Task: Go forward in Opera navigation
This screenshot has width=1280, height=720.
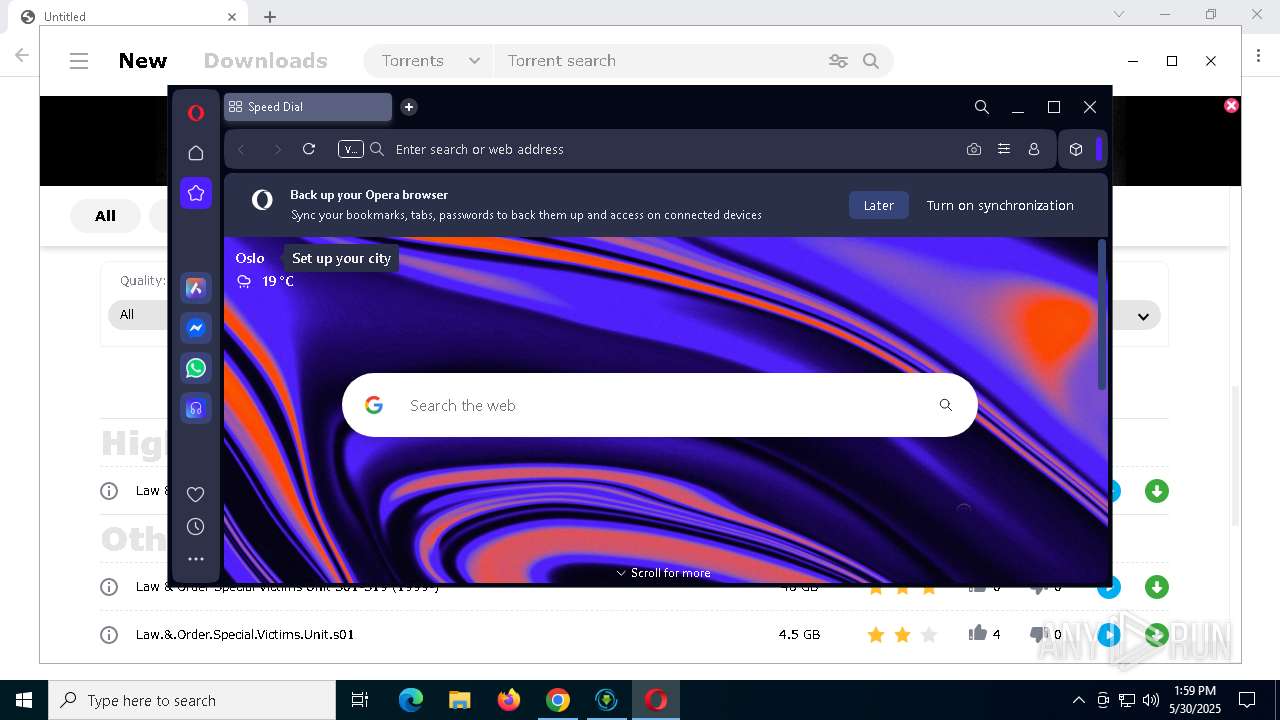Action: (277, 149)
